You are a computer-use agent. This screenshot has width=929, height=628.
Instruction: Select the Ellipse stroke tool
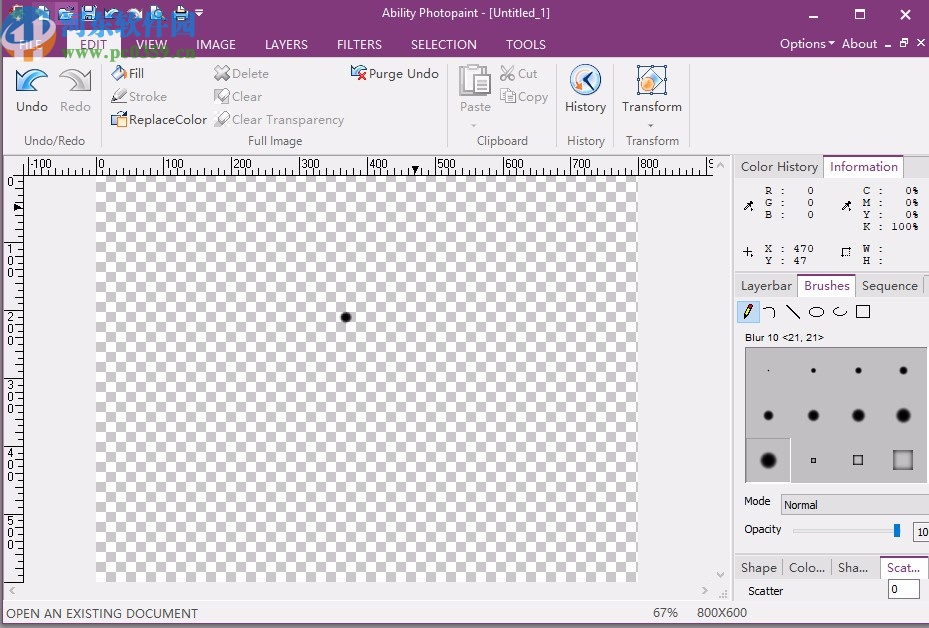click(815, 311)
